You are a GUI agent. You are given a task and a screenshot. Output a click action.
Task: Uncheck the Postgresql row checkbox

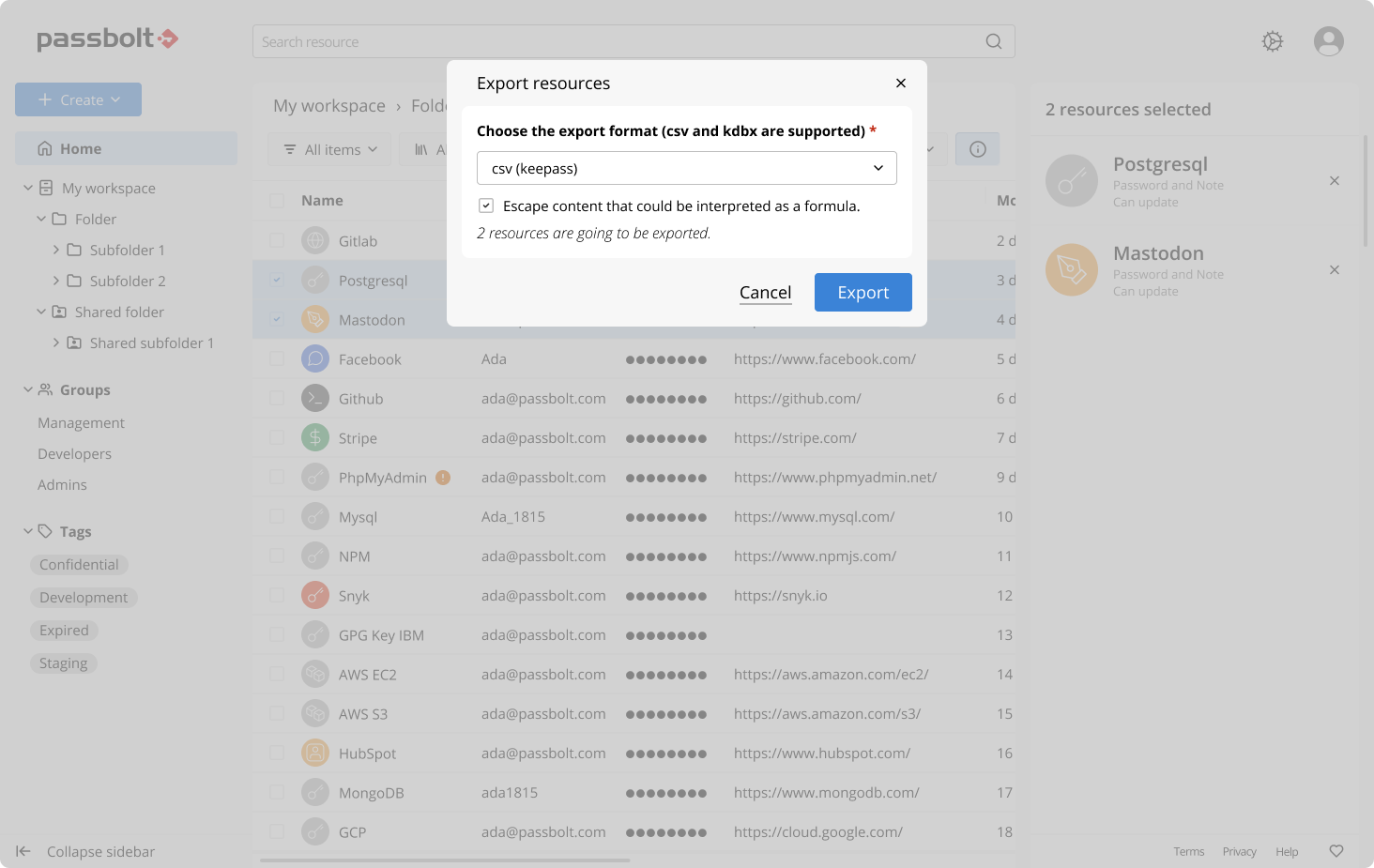click(277, 281)
